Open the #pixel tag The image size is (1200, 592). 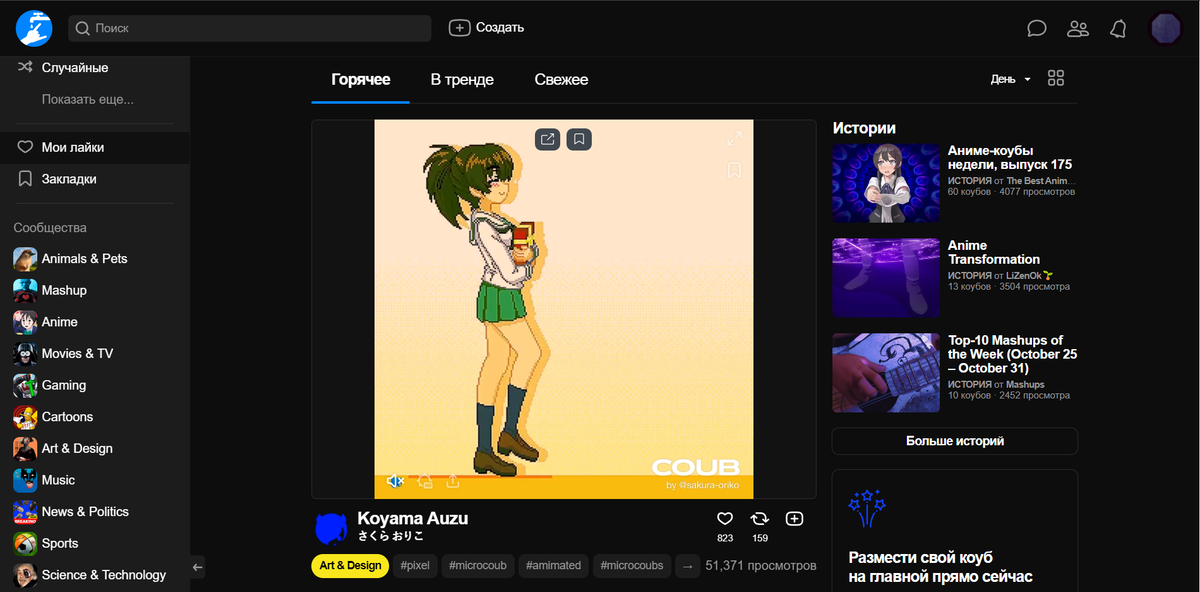(415, 566)
